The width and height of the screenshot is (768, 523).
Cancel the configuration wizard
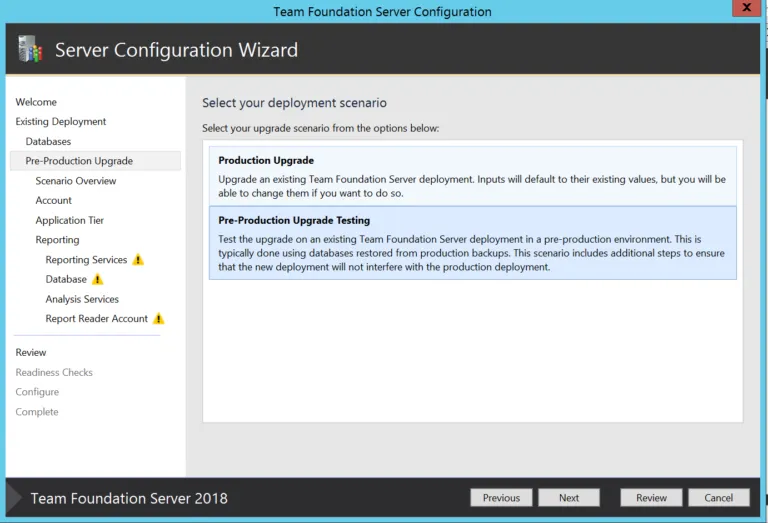click(x=719, y=498)
